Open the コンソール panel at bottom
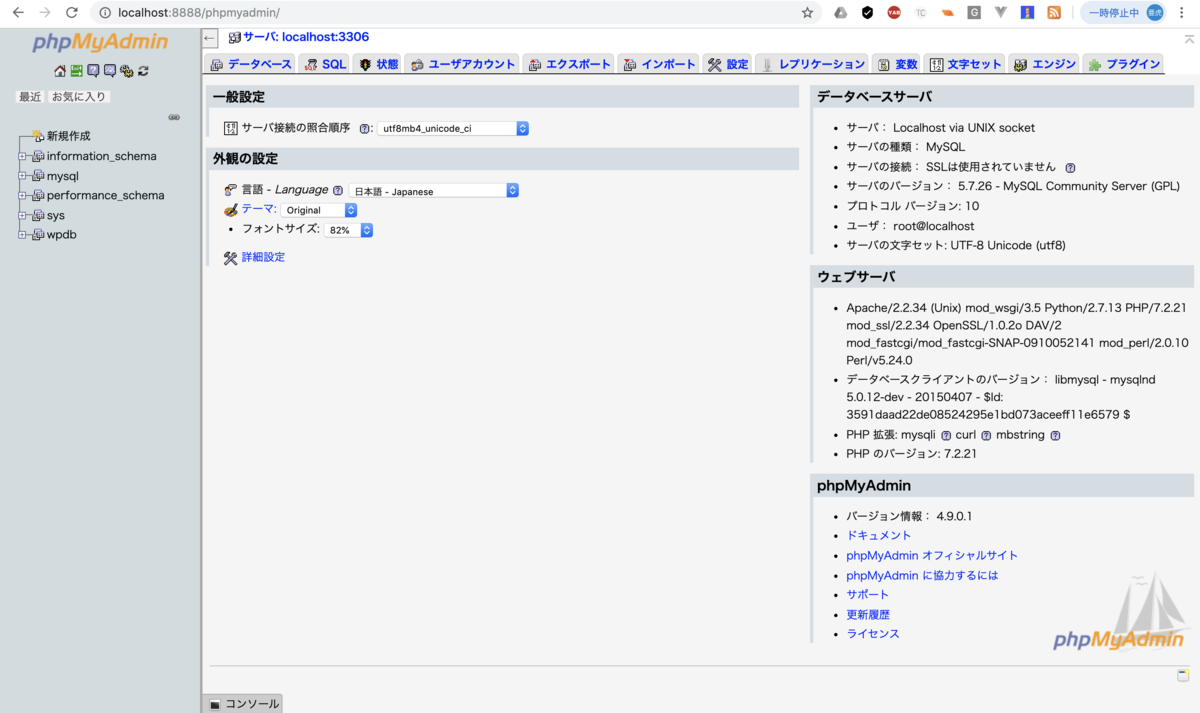Screen dimensions: 1200x713 point(242,703)
